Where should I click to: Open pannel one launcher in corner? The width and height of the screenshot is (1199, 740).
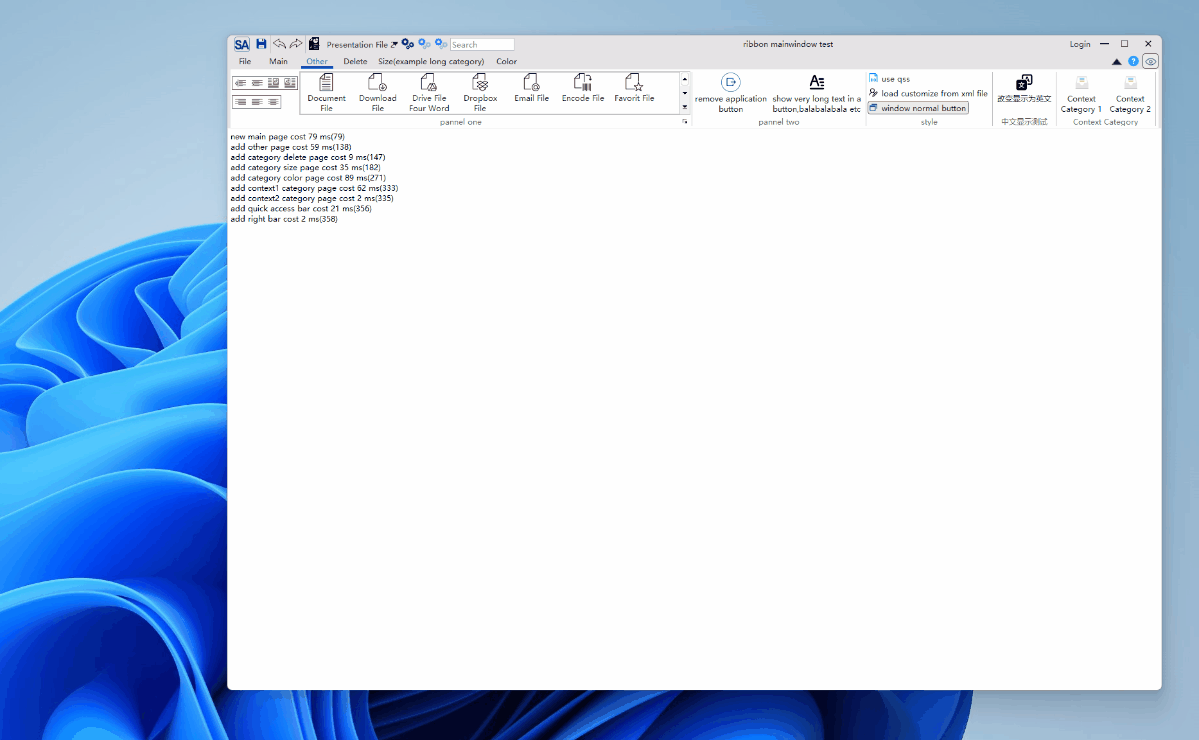[x=686, y=121]
